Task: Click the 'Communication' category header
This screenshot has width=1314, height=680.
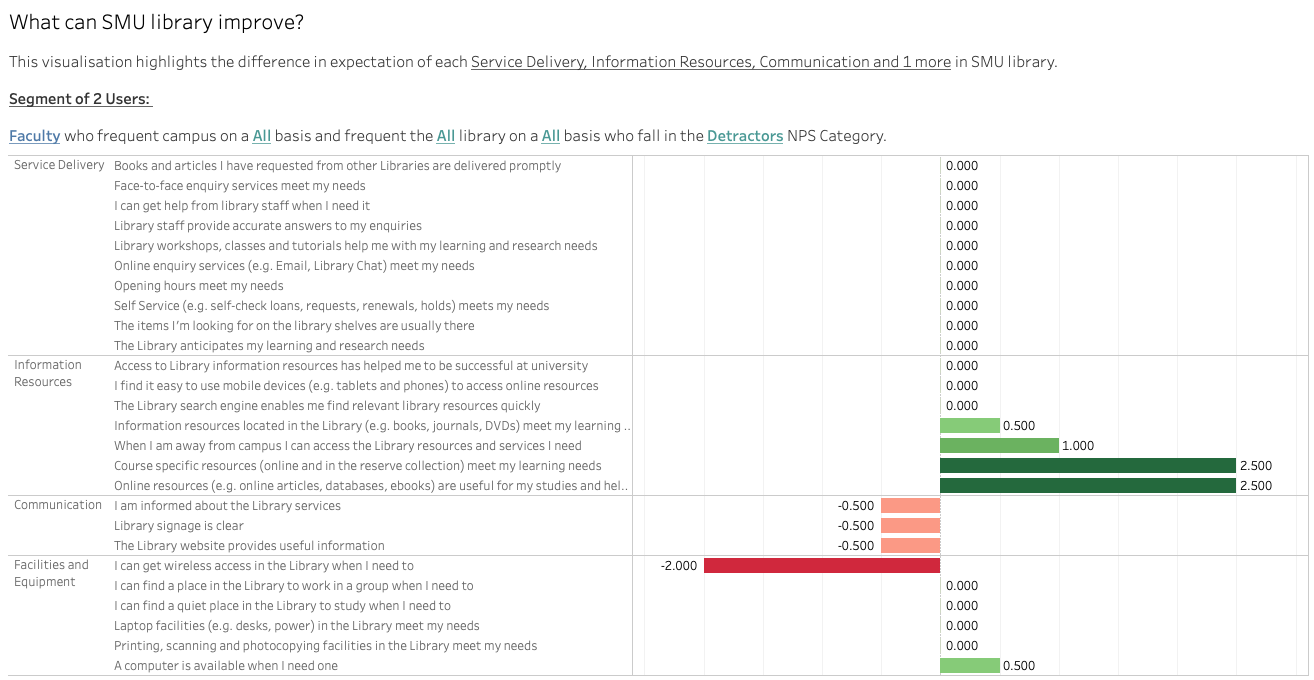Action: point(58,506)
